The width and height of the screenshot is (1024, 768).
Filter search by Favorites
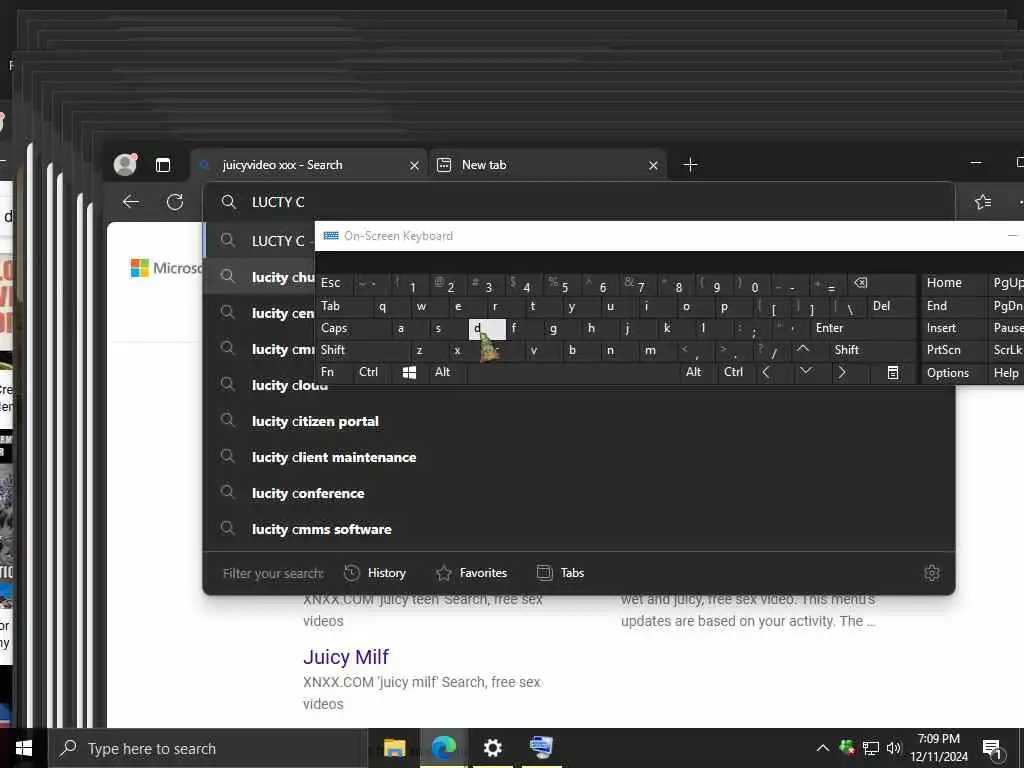click(x=472, y=573)
